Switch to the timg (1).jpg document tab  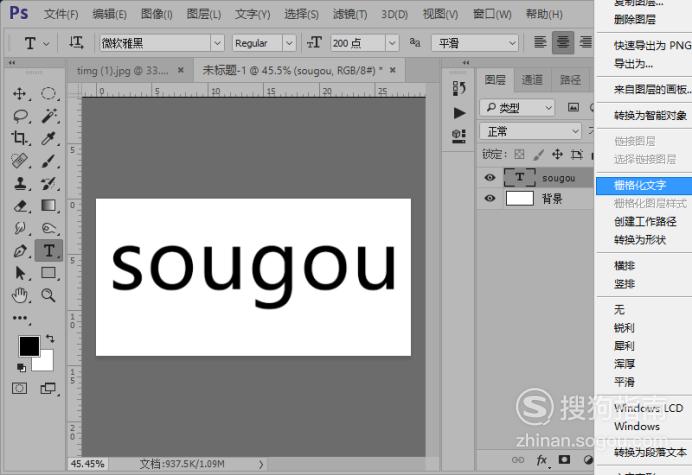[x=123, y=70]
